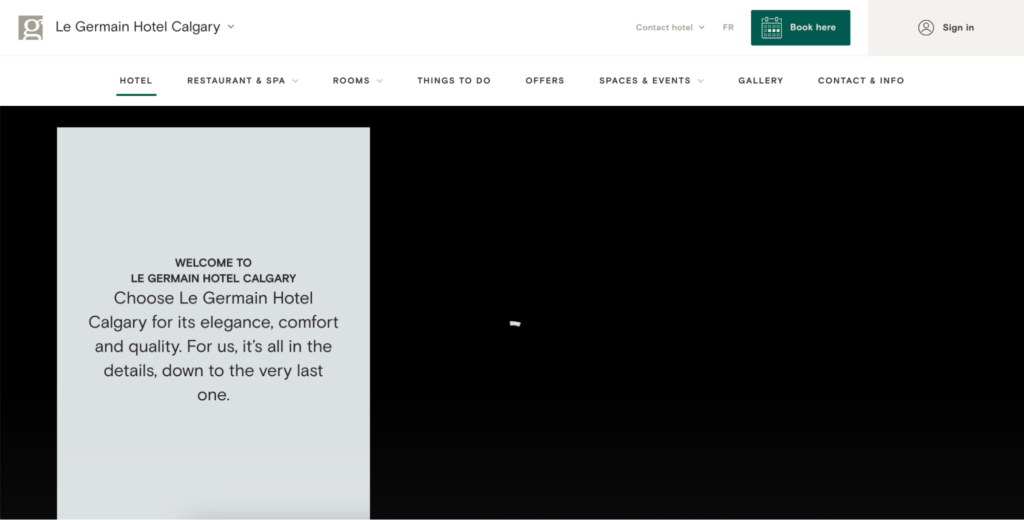The width and height of the screenshot is (1024, 520).
Task: Open the Contact hotel dropdown
Action: pos(670,27)
